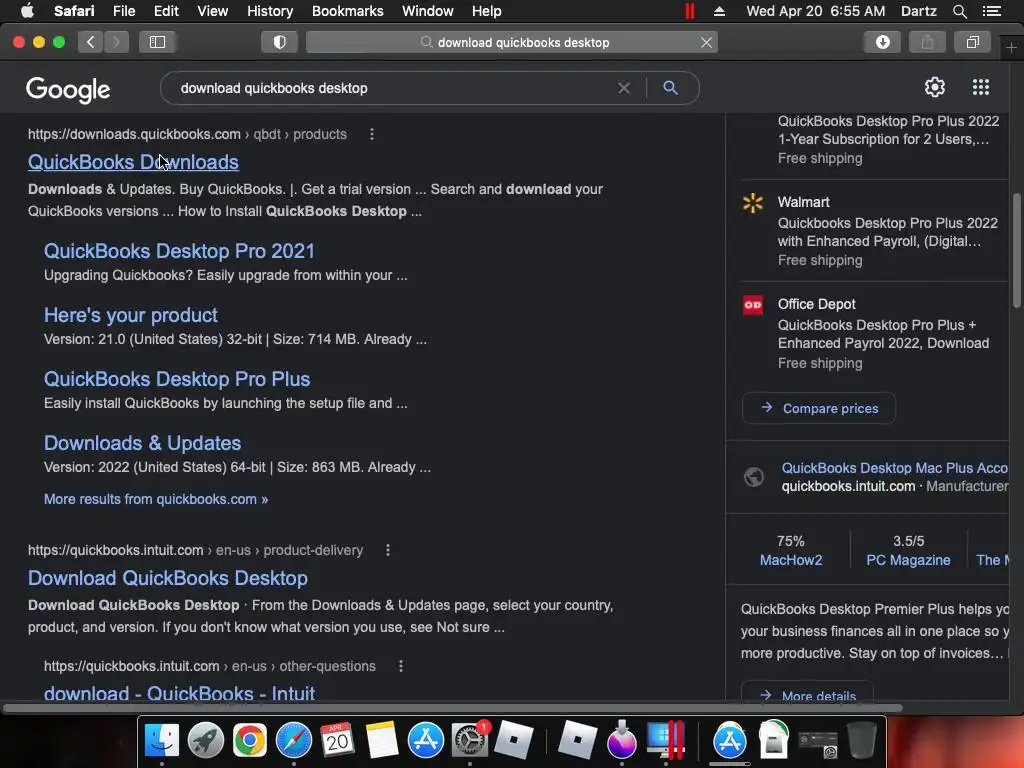Open the Window menu

(428, 11)
